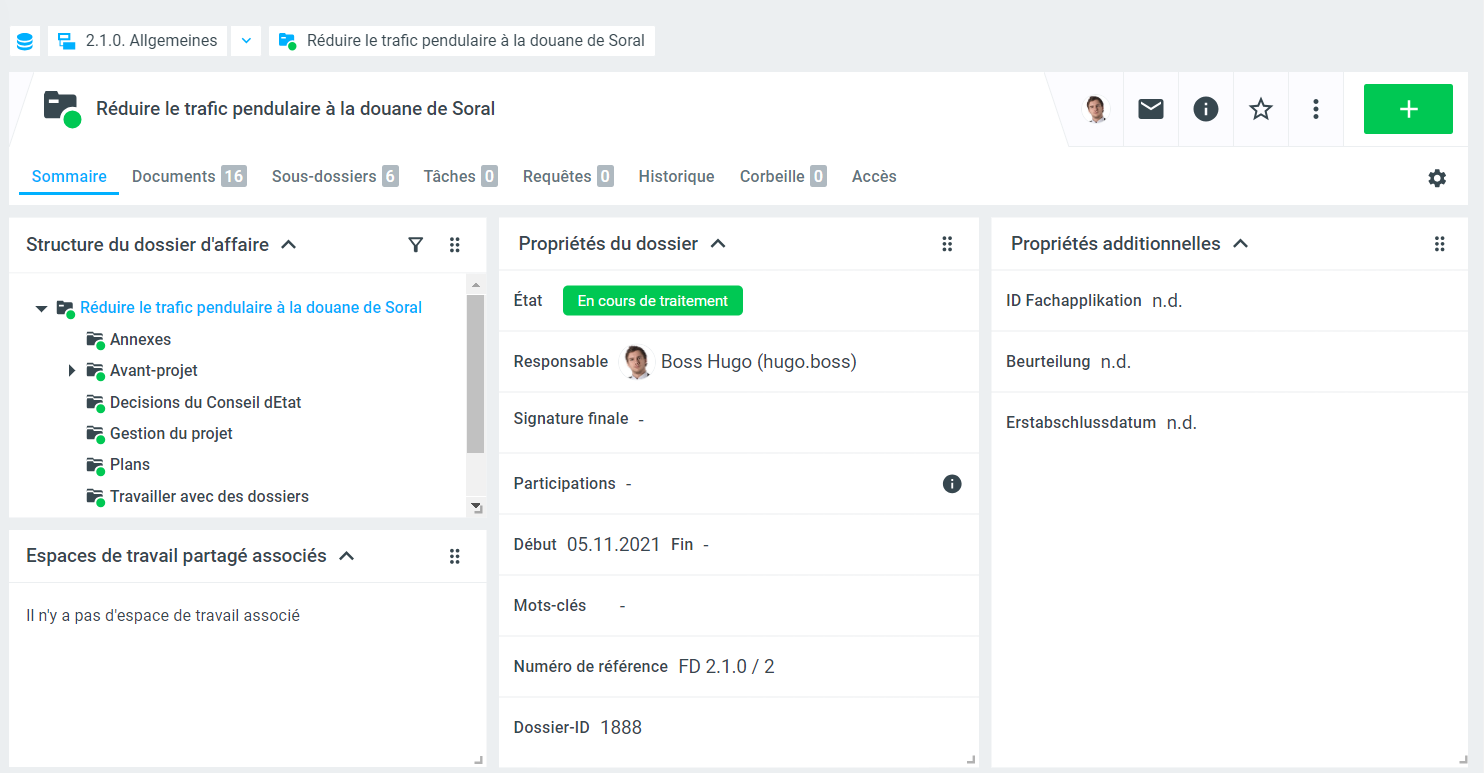Open dashboard settings gear icon
The width and height of the screenshot is (1484, 773).
[1437, 178]
